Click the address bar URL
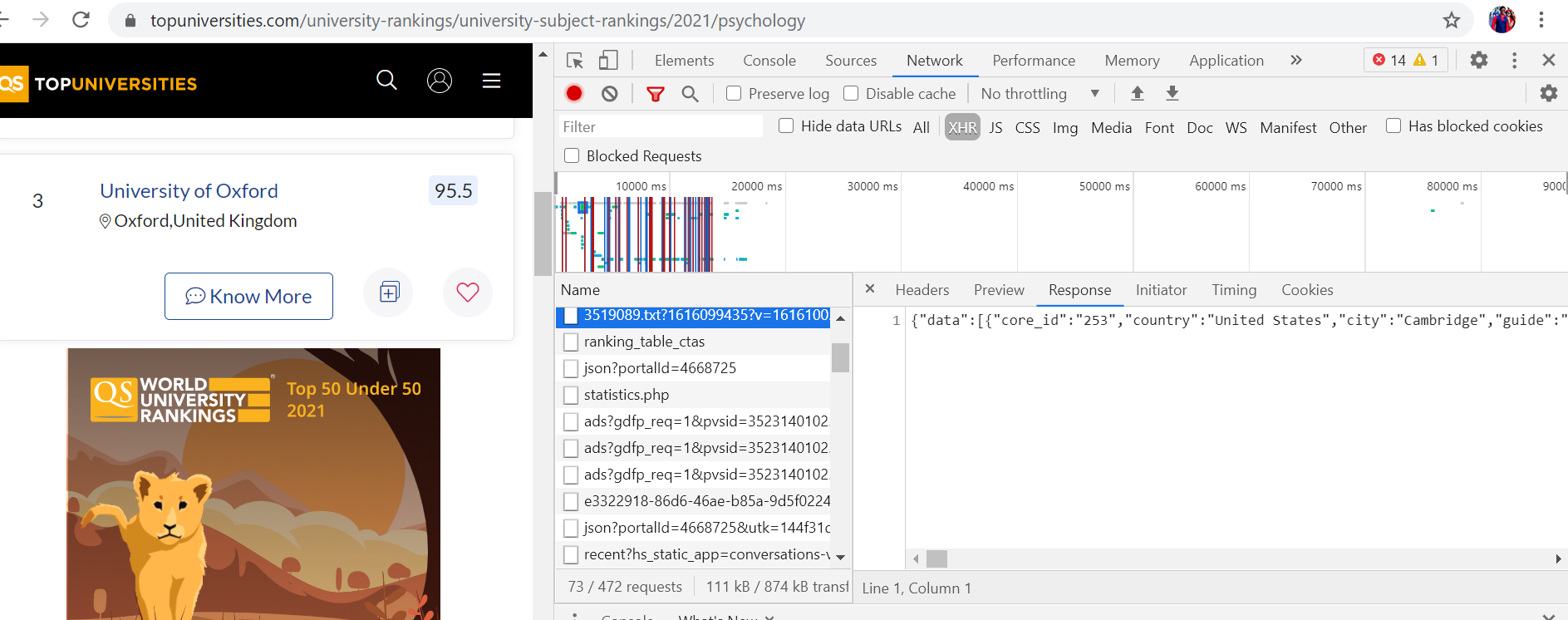 click(x=477, y=21)
